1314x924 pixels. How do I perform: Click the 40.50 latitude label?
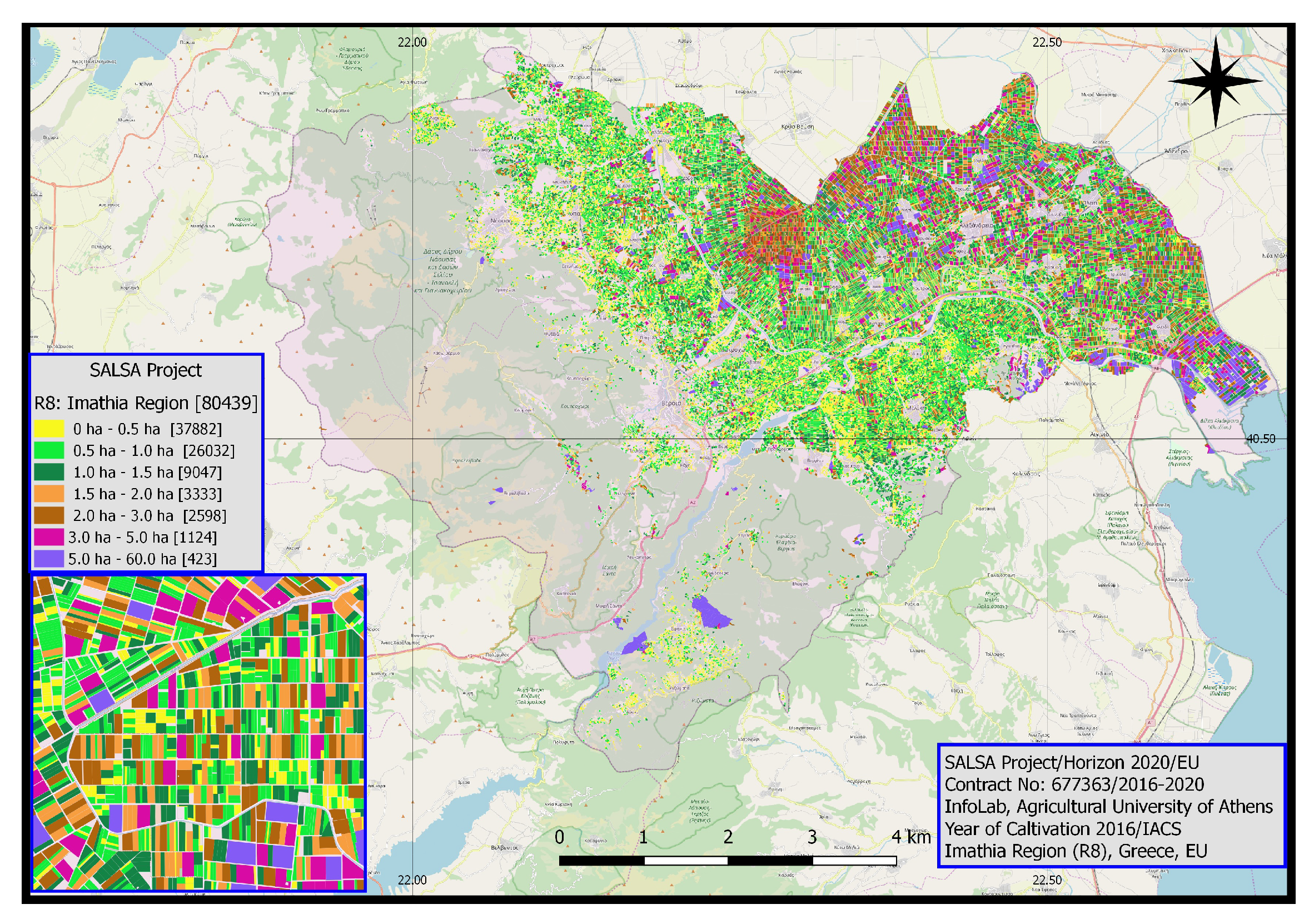1261,439
